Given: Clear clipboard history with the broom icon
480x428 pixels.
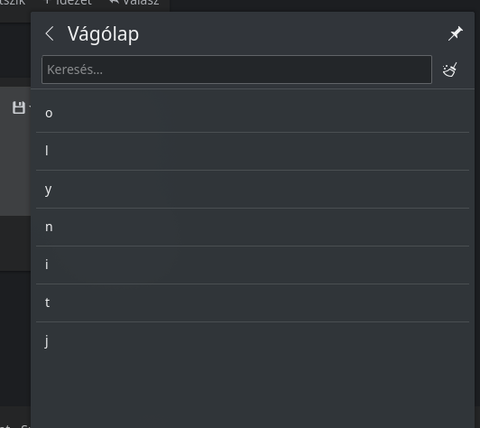Looking at the screenshot, I should pyautogui.click(x=450, y=70).
